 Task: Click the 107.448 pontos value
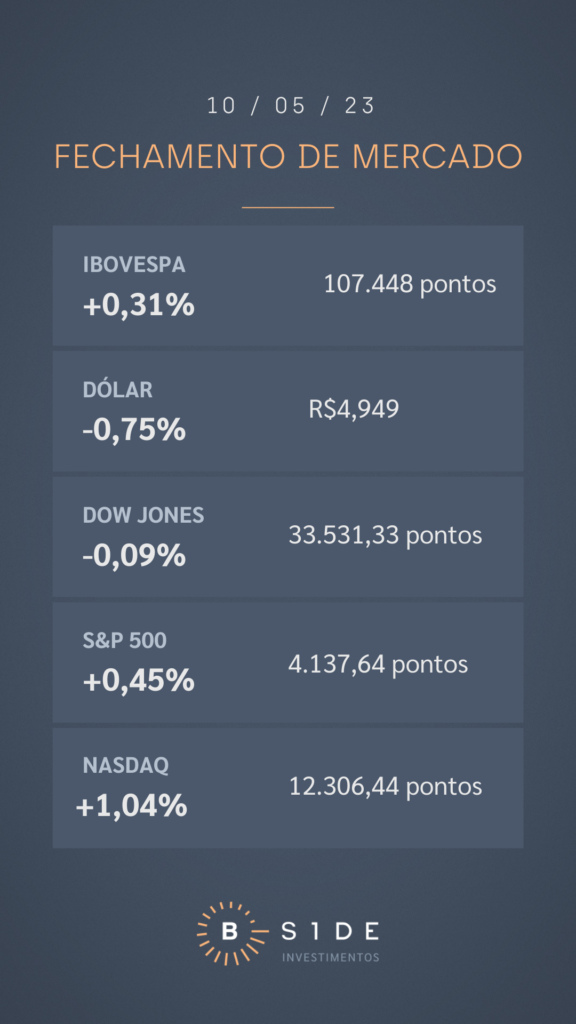point(410,284)
